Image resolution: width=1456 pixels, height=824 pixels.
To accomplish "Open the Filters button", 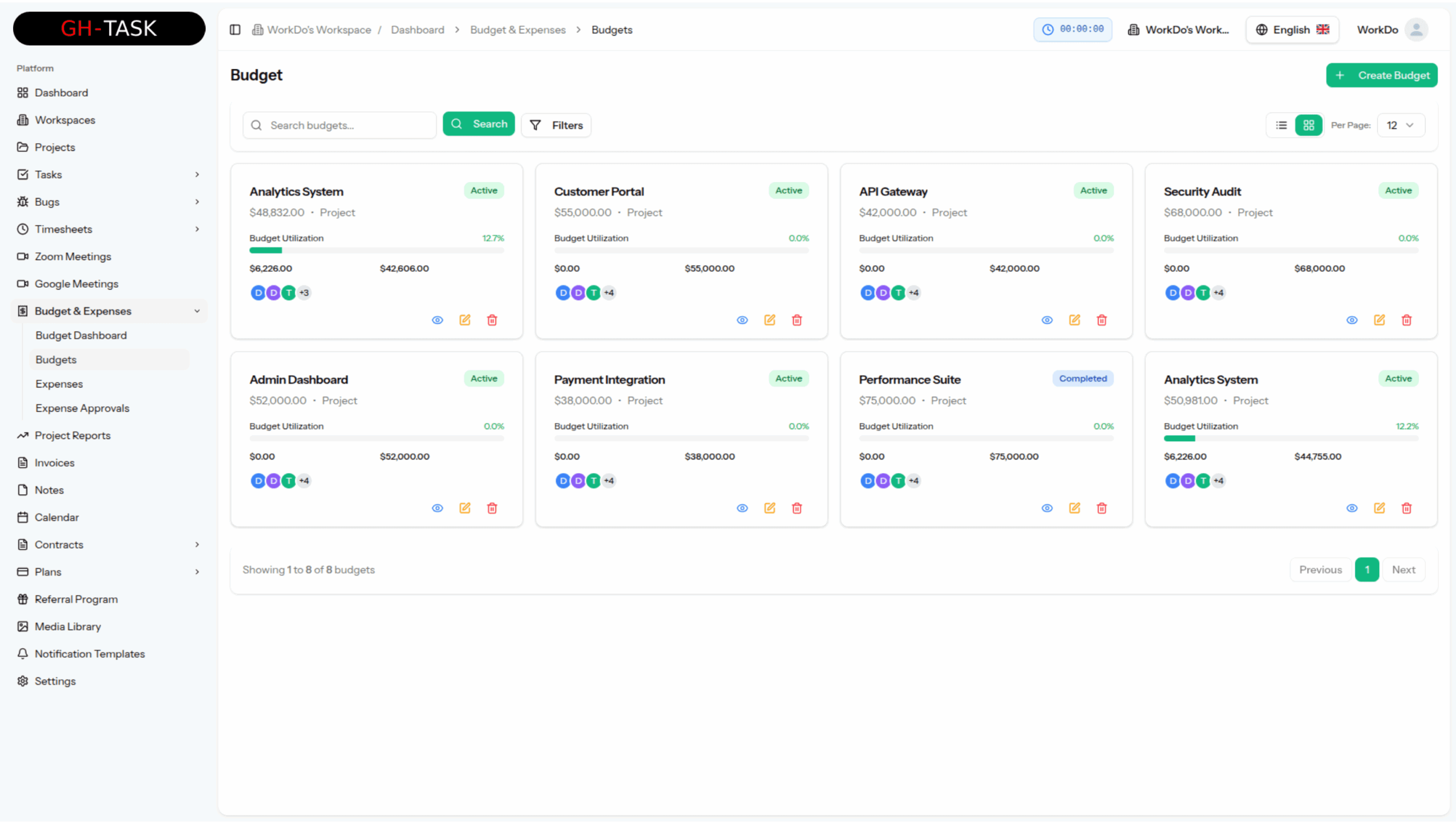I will (x=556, y=125).
